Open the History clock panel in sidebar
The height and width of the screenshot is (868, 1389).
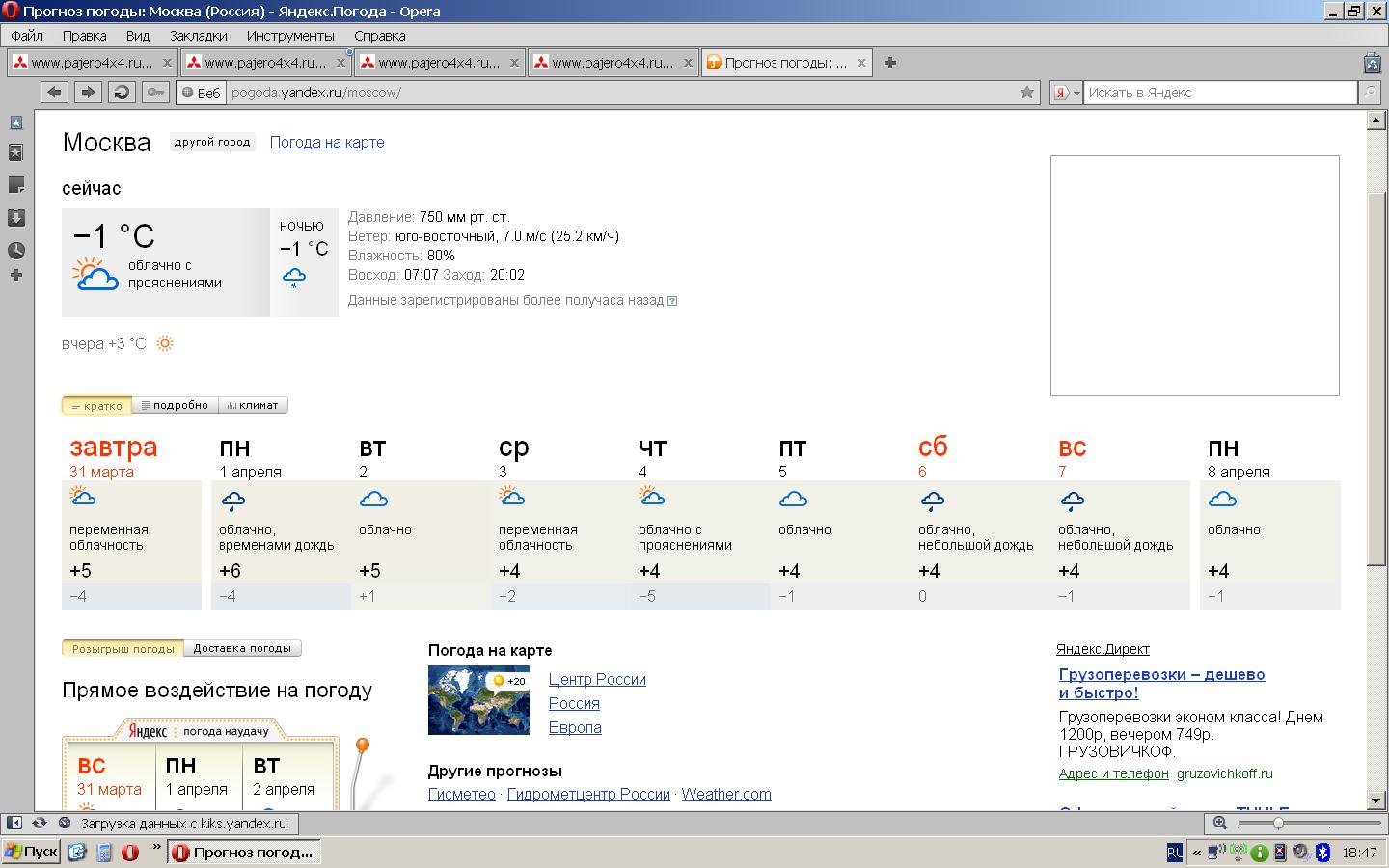tap(16, 250)
